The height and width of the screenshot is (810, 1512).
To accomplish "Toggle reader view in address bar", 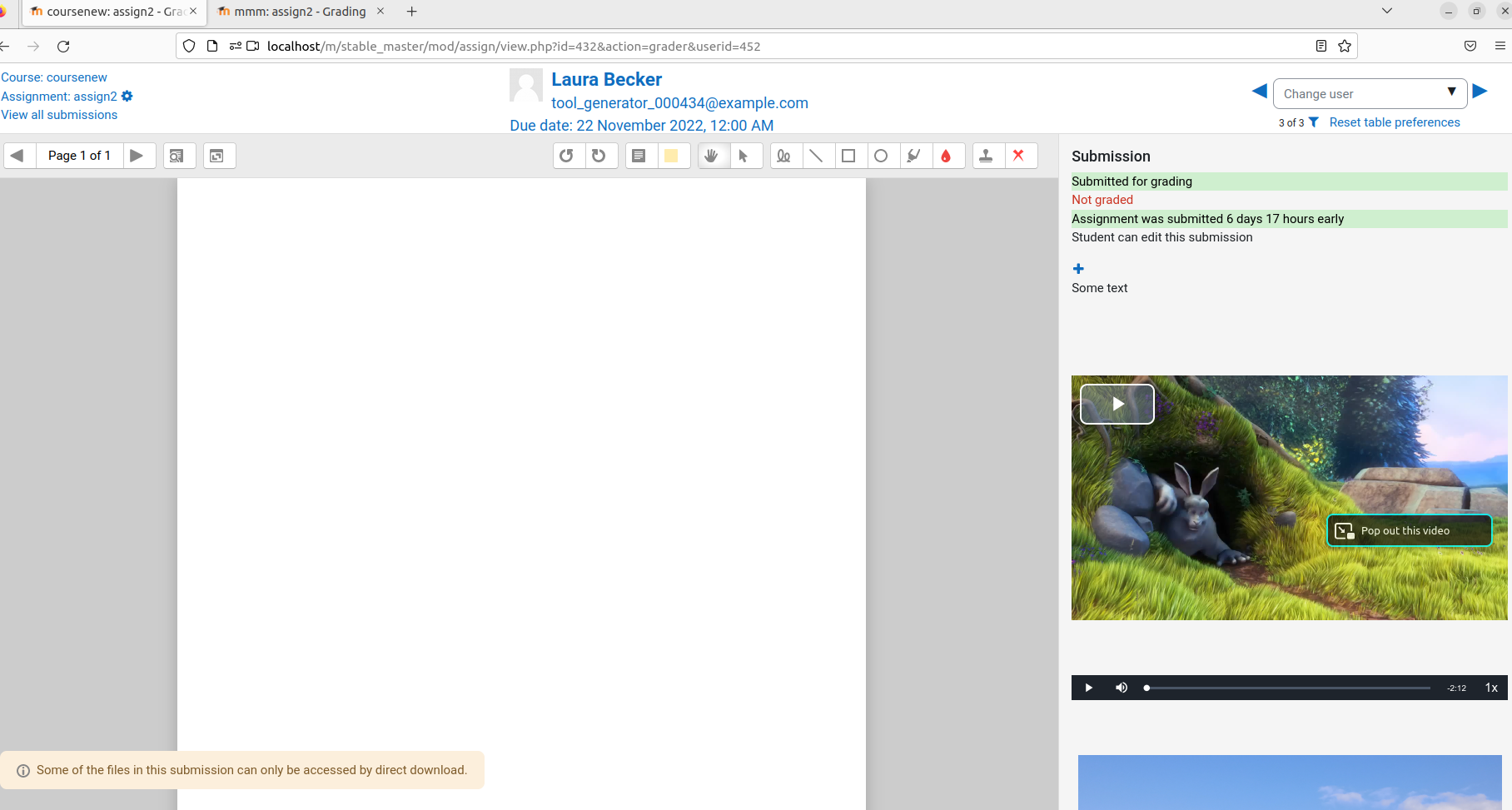I will click(x=1321, y=46).
